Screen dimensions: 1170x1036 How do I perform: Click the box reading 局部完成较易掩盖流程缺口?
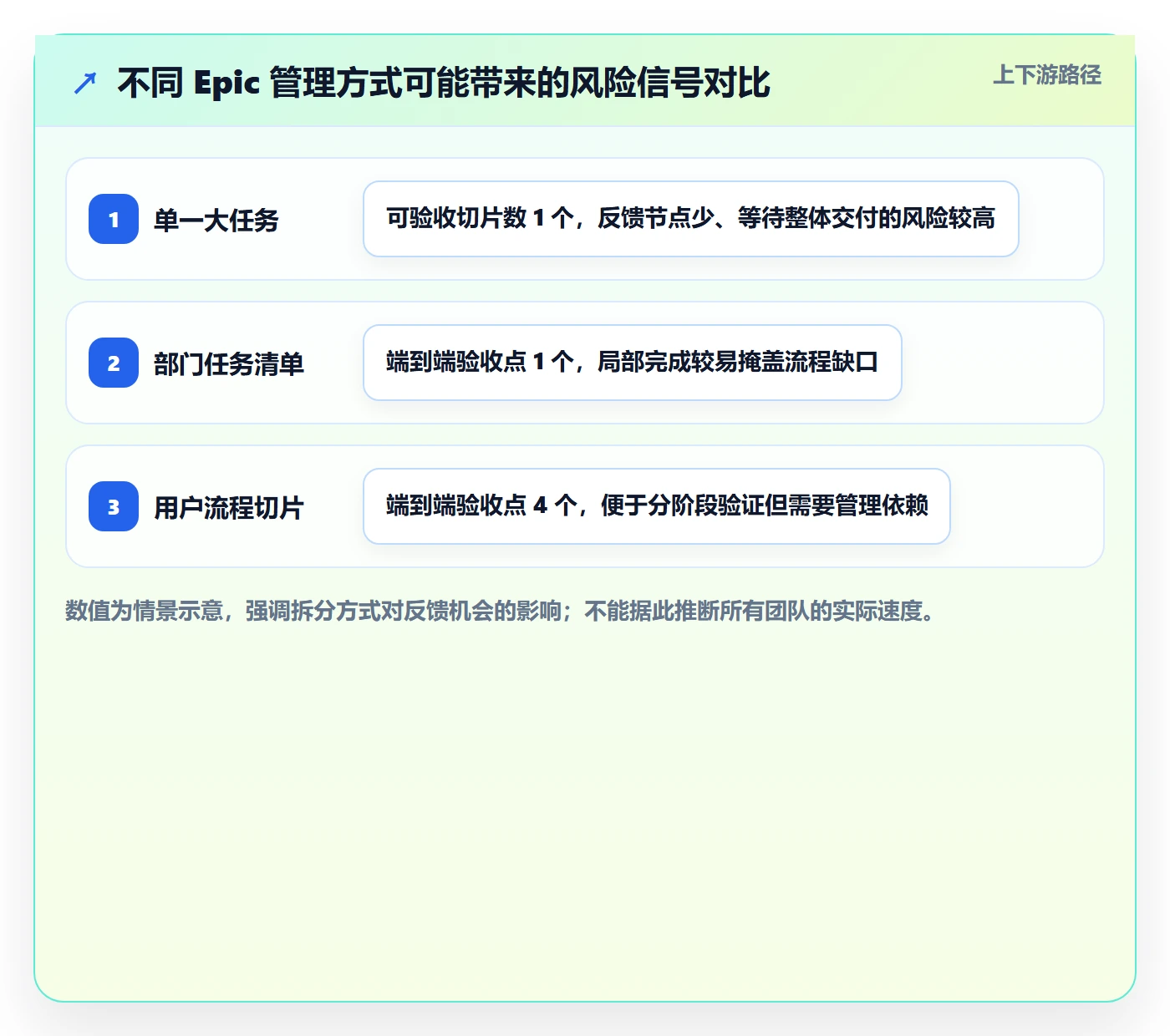click(633, 363)
